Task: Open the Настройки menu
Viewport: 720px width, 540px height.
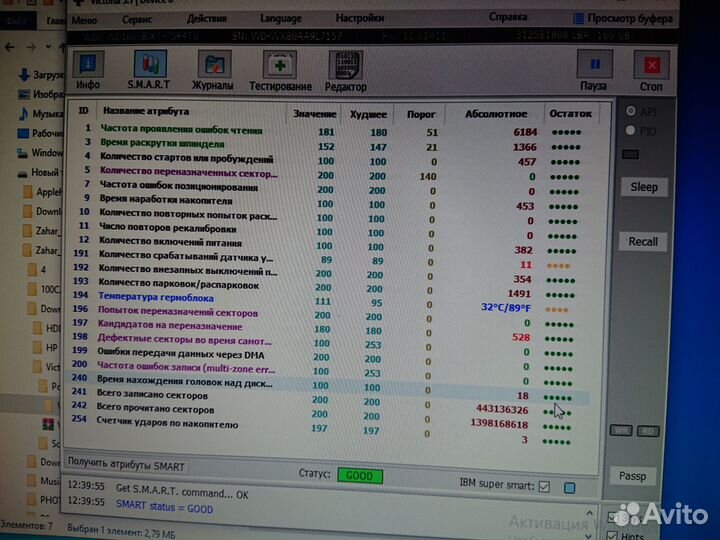Action: coord(359,18)
